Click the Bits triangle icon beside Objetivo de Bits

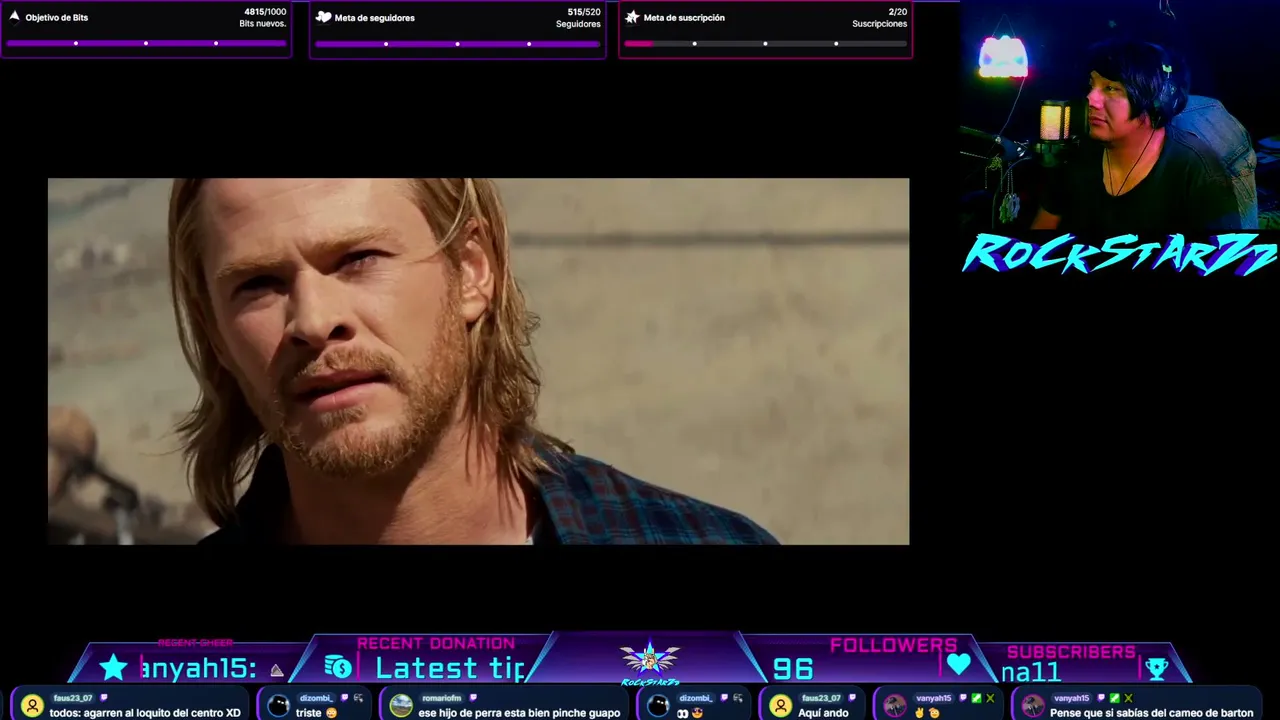(x=14, y=16)
